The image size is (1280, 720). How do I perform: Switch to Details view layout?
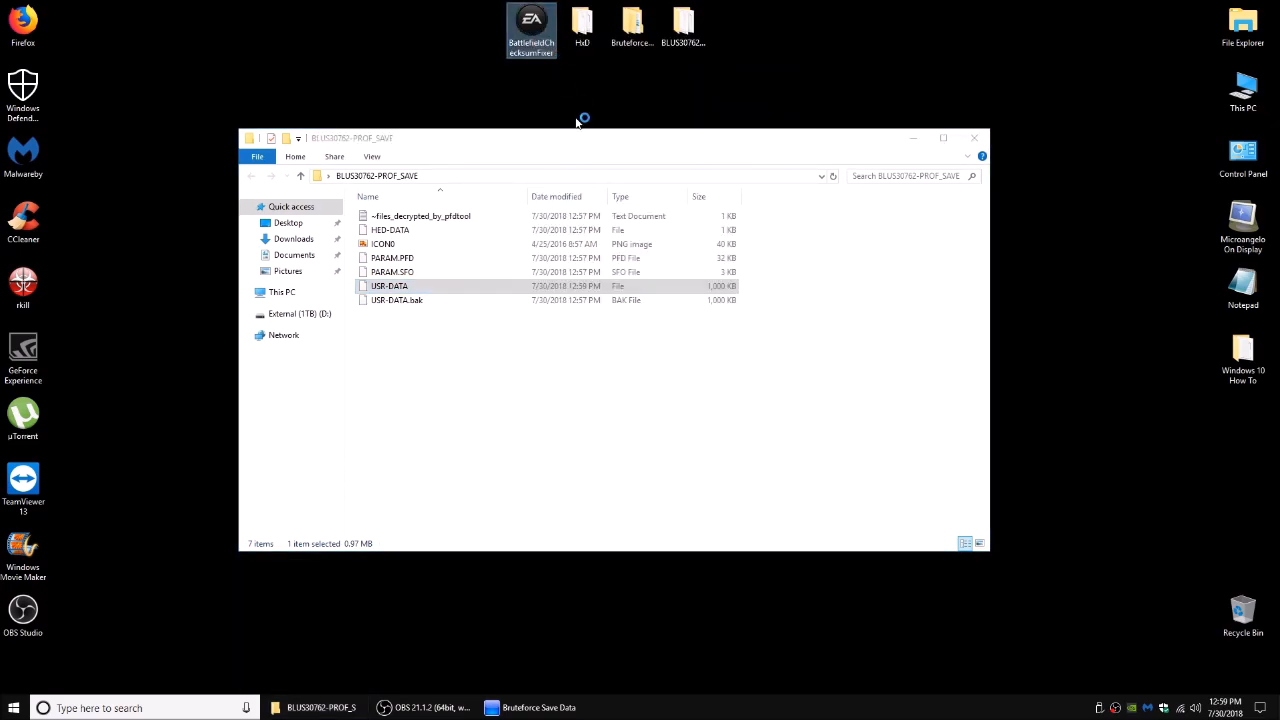(x=964, y=543)
